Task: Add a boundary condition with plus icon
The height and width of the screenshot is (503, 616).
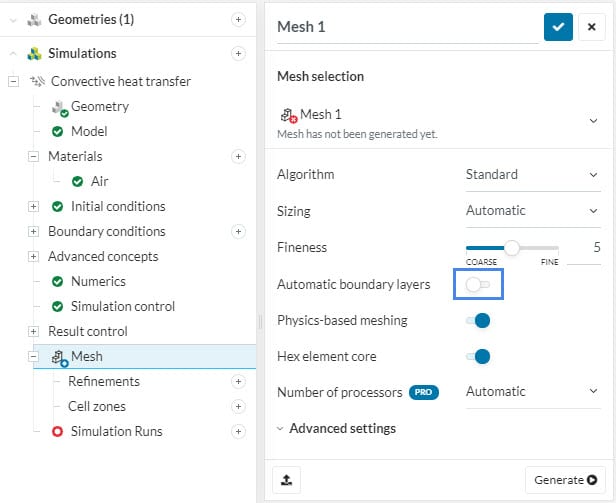Action: [238, 231]
